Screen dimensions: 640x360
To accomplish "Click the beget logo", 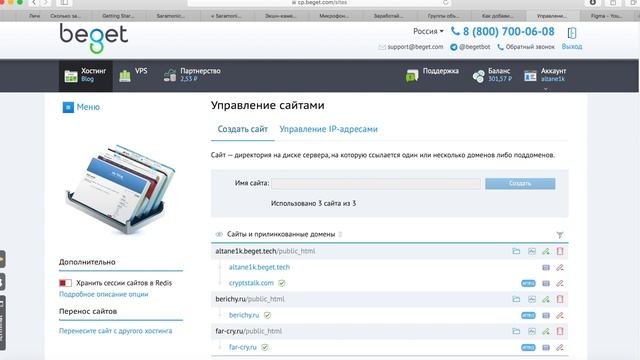I will pos(94,38).
